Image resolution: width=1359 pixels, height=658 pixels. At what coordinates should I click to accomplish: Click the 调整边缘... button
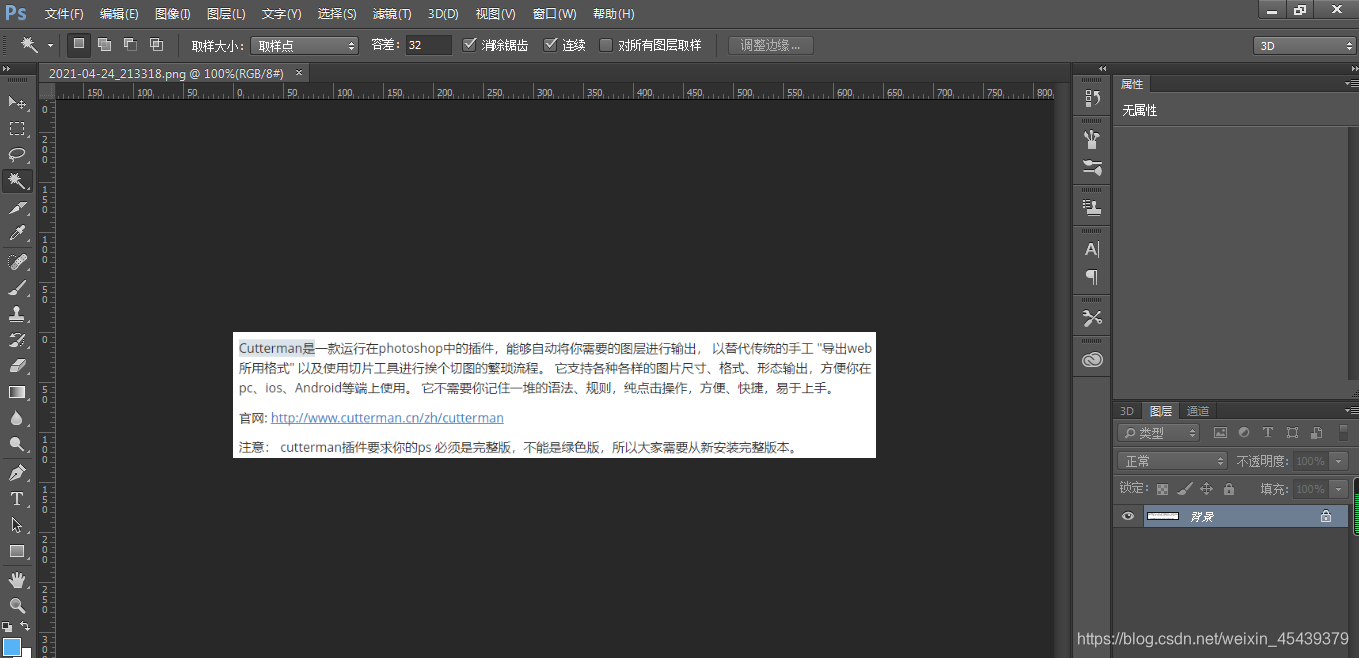pyautogui.click(x=771, y=45)
